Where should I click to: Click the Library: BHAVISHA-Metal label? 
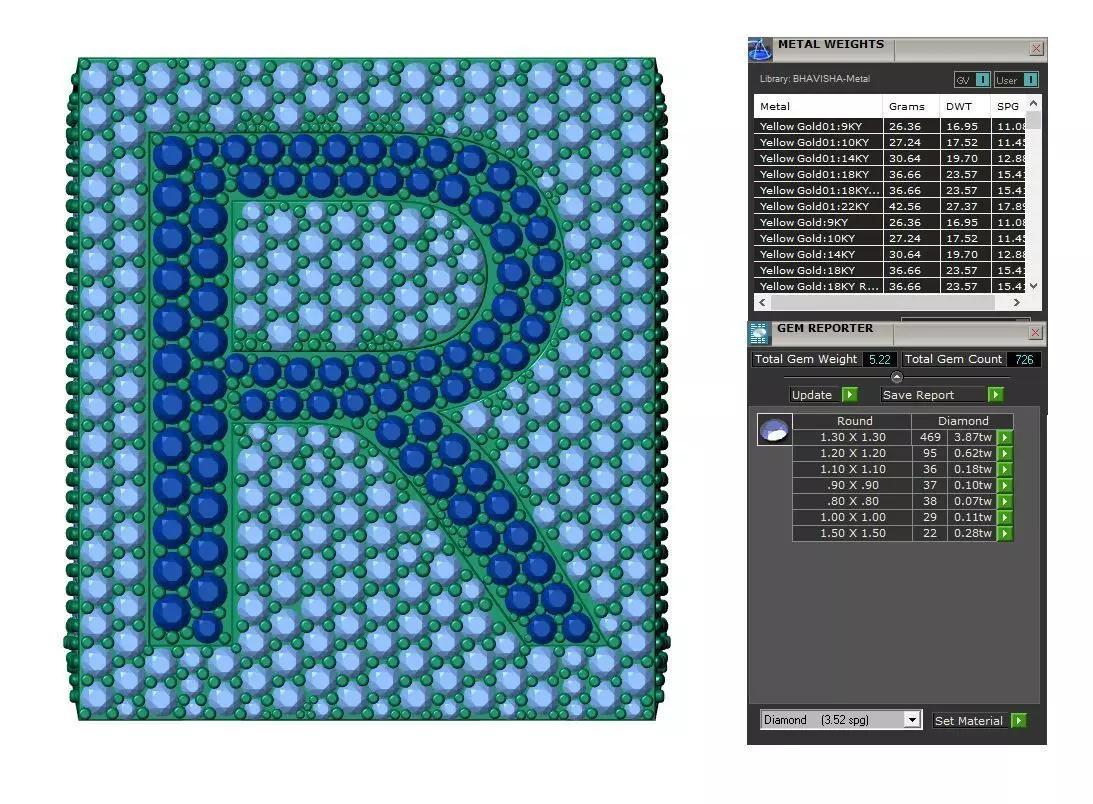(815, 79)
